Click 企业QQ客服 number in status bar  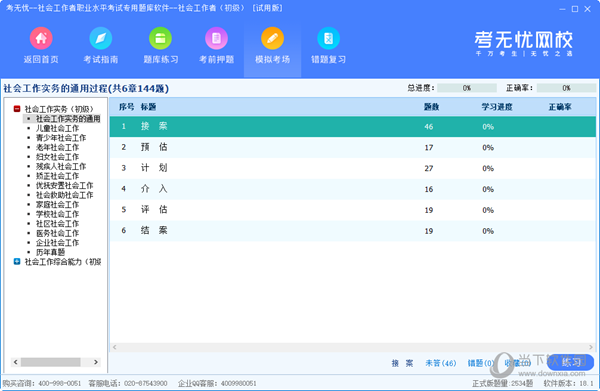[238, 383]
